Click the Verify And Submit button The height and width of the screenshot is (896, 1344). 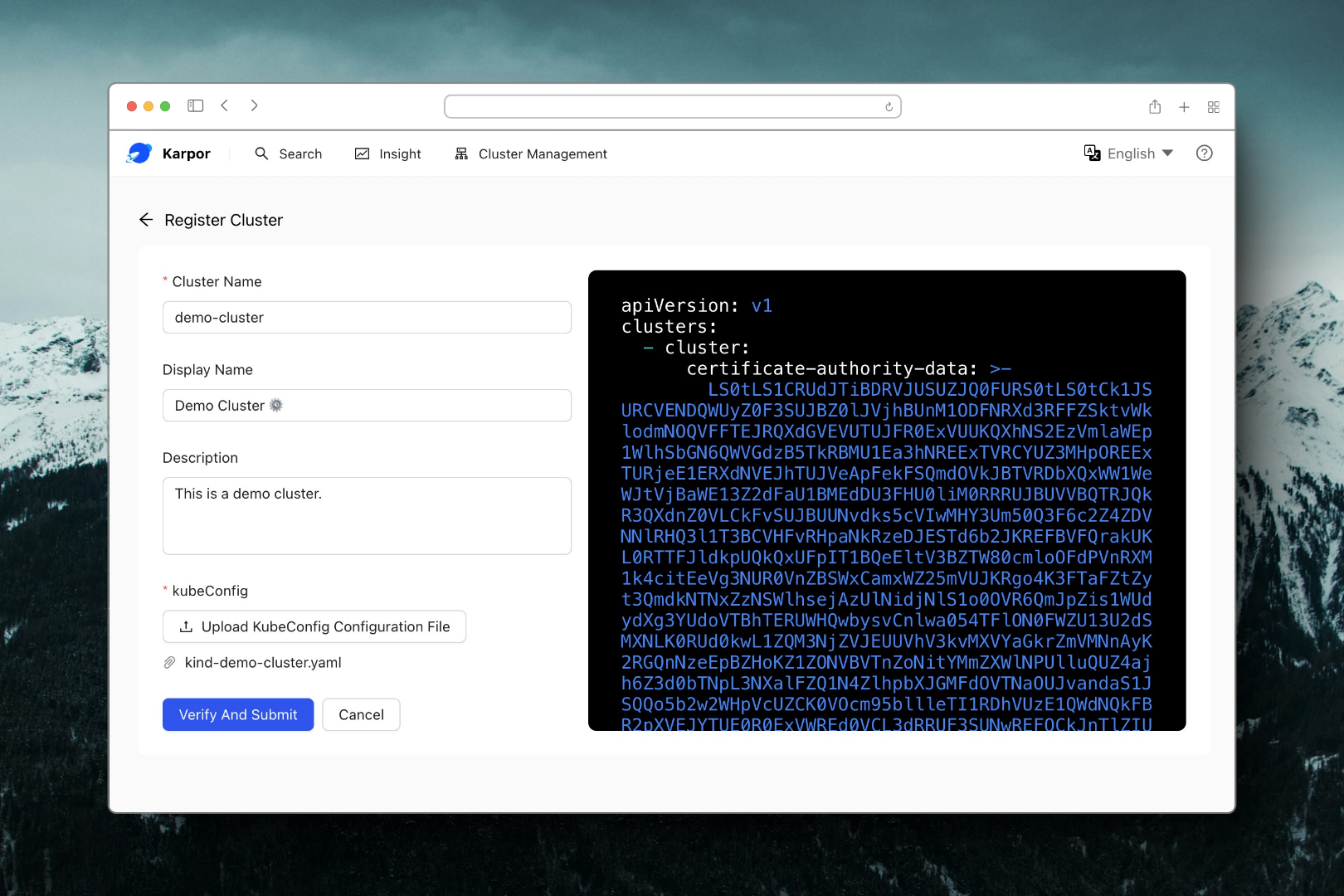click(238, 714)
